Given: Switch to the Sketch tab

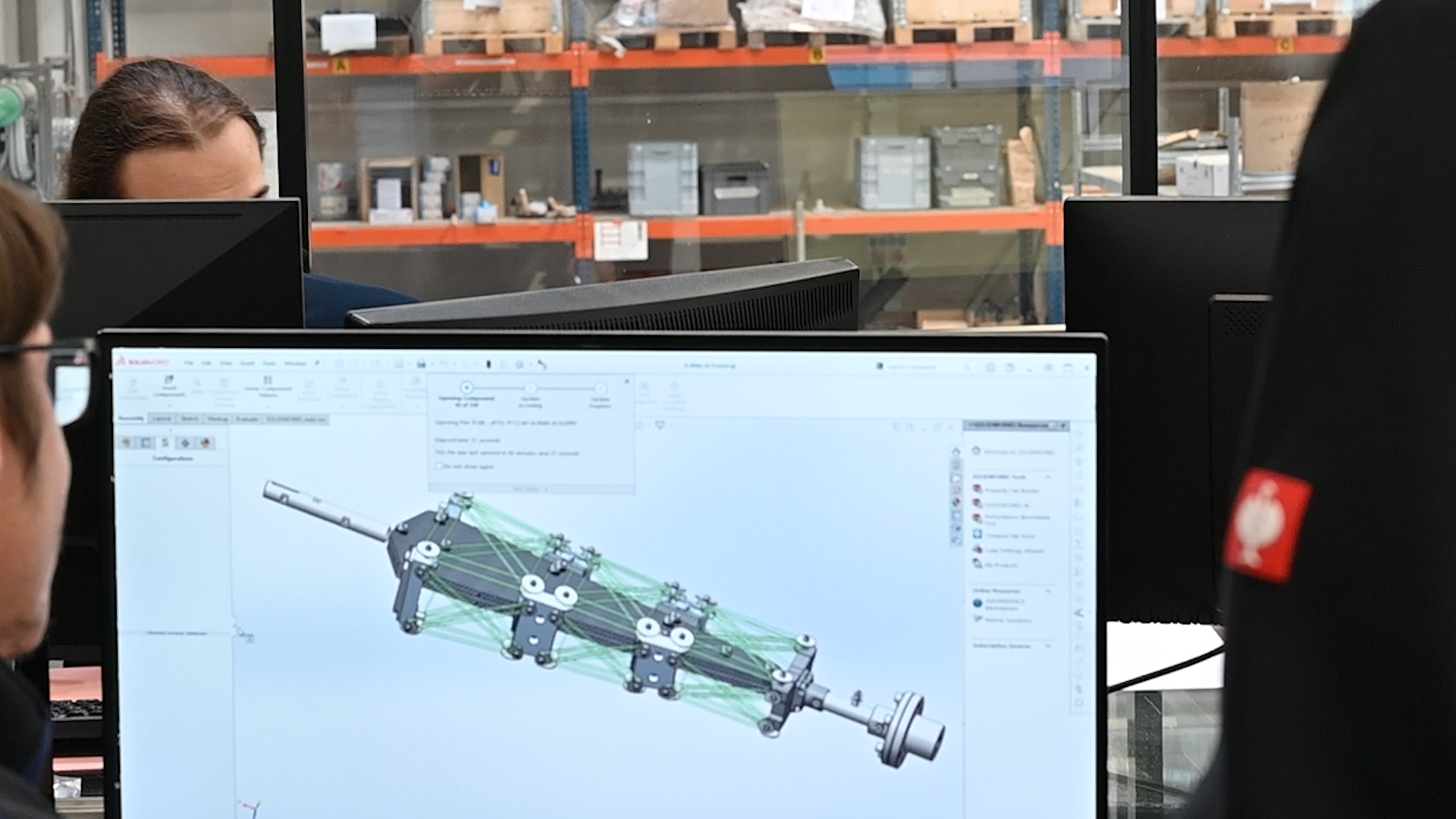Looking at the screenshot, I should point(190,419).
